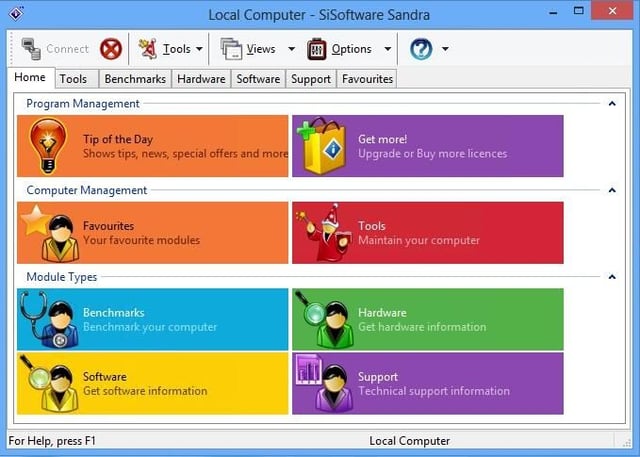The height and width of the screenshot is (457, 640).
Task: Click the Views toolbar button
Action: tap(248, 49)
